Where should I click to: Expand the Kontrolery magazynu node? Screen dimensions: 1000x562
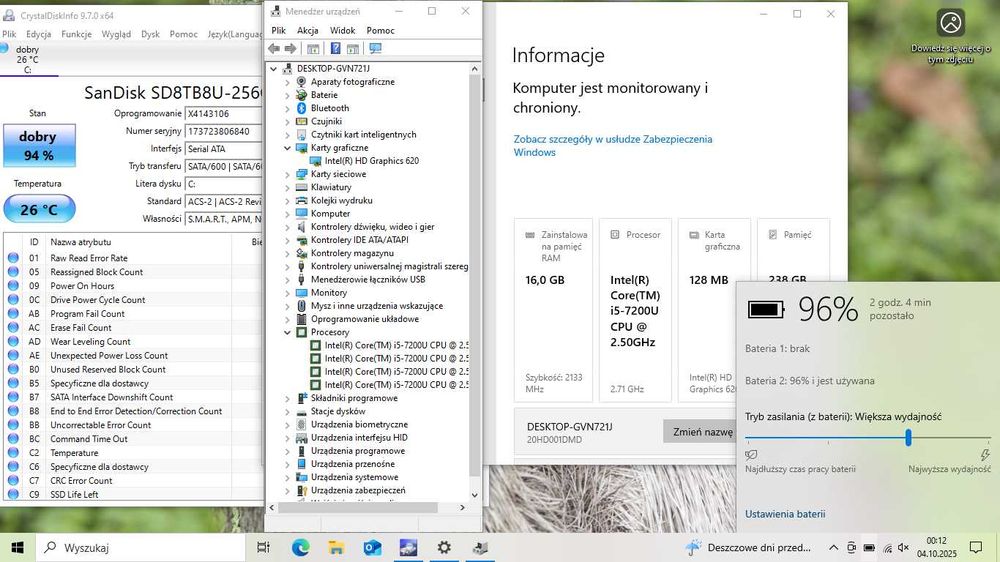click(x=287, y=253)
